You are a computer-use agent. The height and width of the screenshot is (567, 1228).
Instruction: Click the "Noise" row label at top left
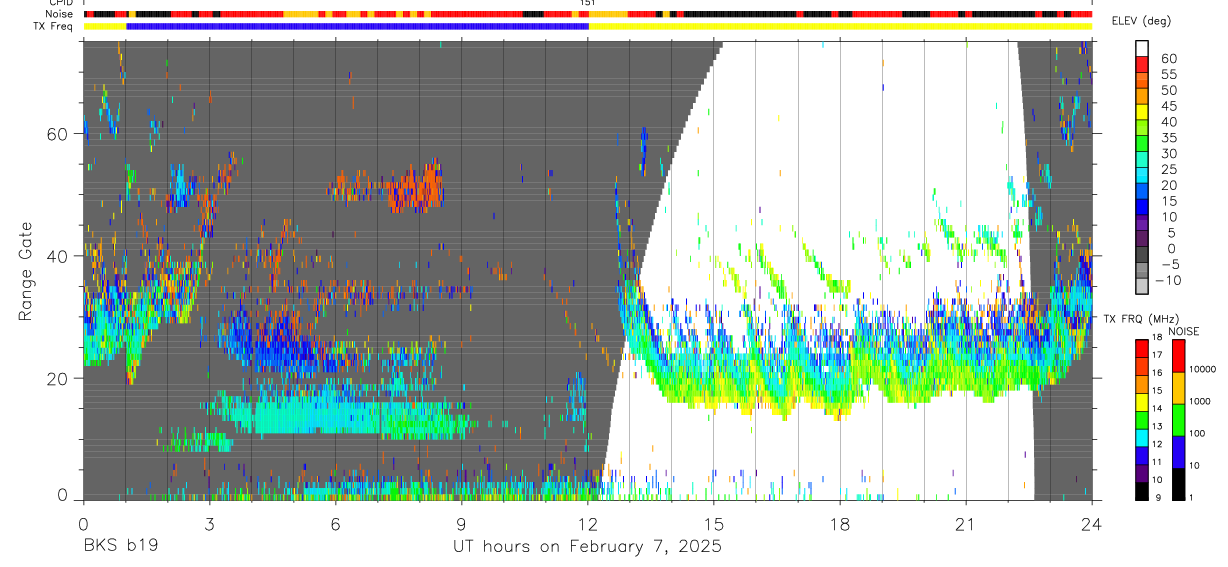60,14
